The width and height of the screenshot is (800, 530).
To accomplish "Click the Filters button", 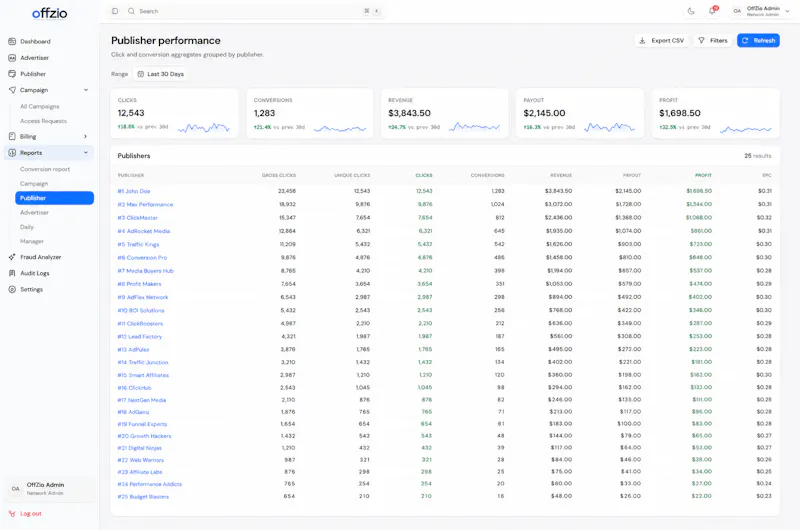I will click(x=713, y=40).
